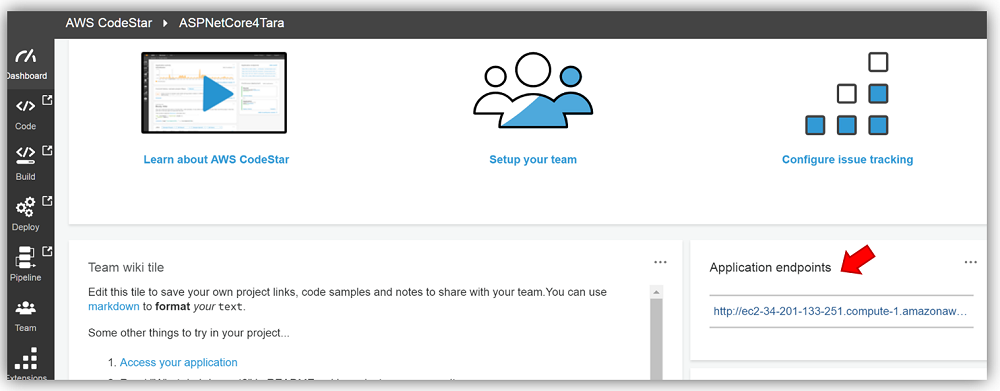Open the Build section icon
The width and height of the screenshot is (1000, 391).
(26, 155)
